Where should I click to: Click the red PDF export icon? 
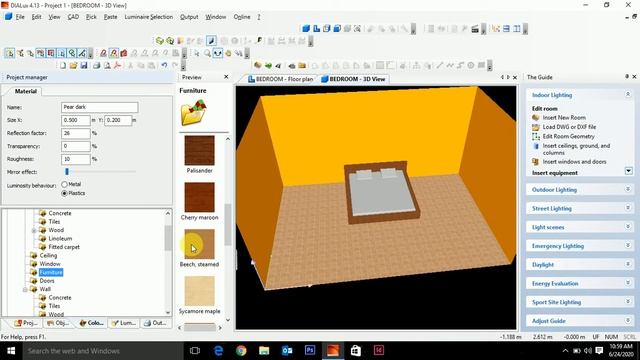pyautogui.click(x=118, y=65)
